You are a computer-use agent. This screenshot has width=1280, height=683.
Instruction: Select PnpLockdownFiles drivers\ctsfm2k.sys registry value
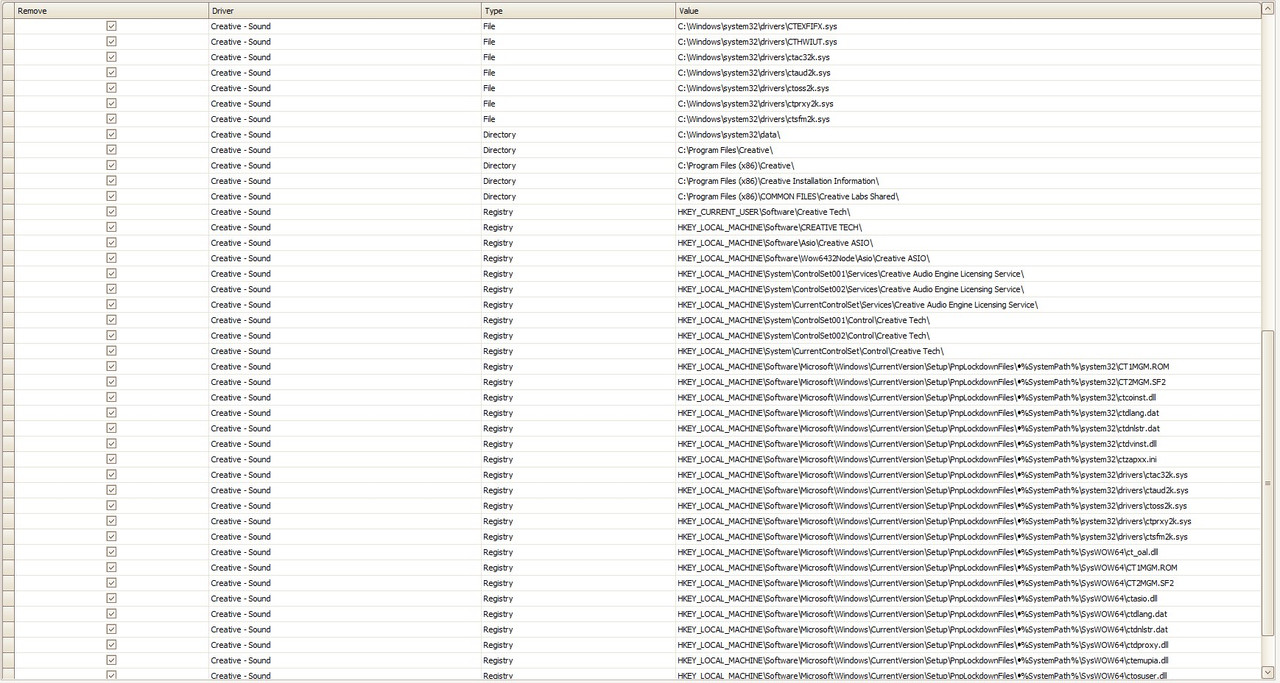[968, 537]
